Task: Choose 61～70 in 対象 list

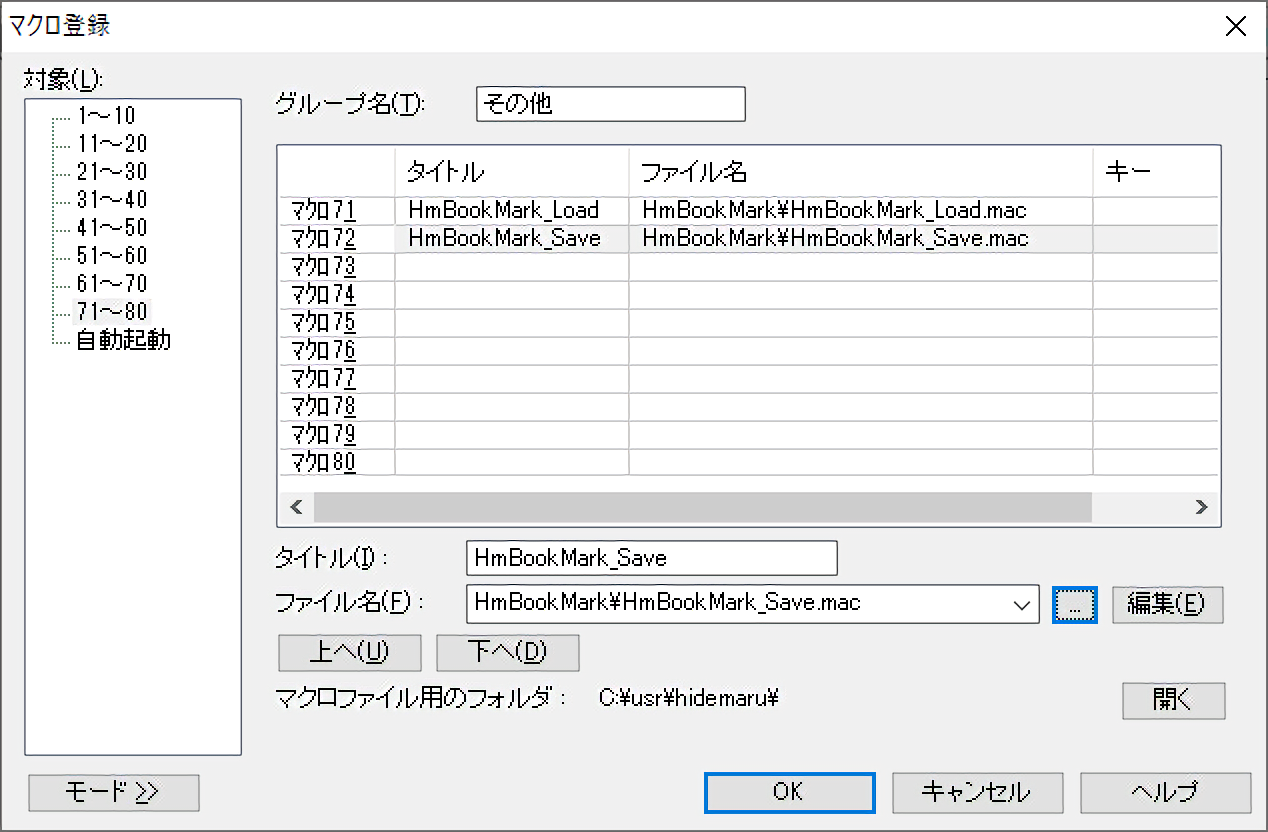Action: pos(111,284)
